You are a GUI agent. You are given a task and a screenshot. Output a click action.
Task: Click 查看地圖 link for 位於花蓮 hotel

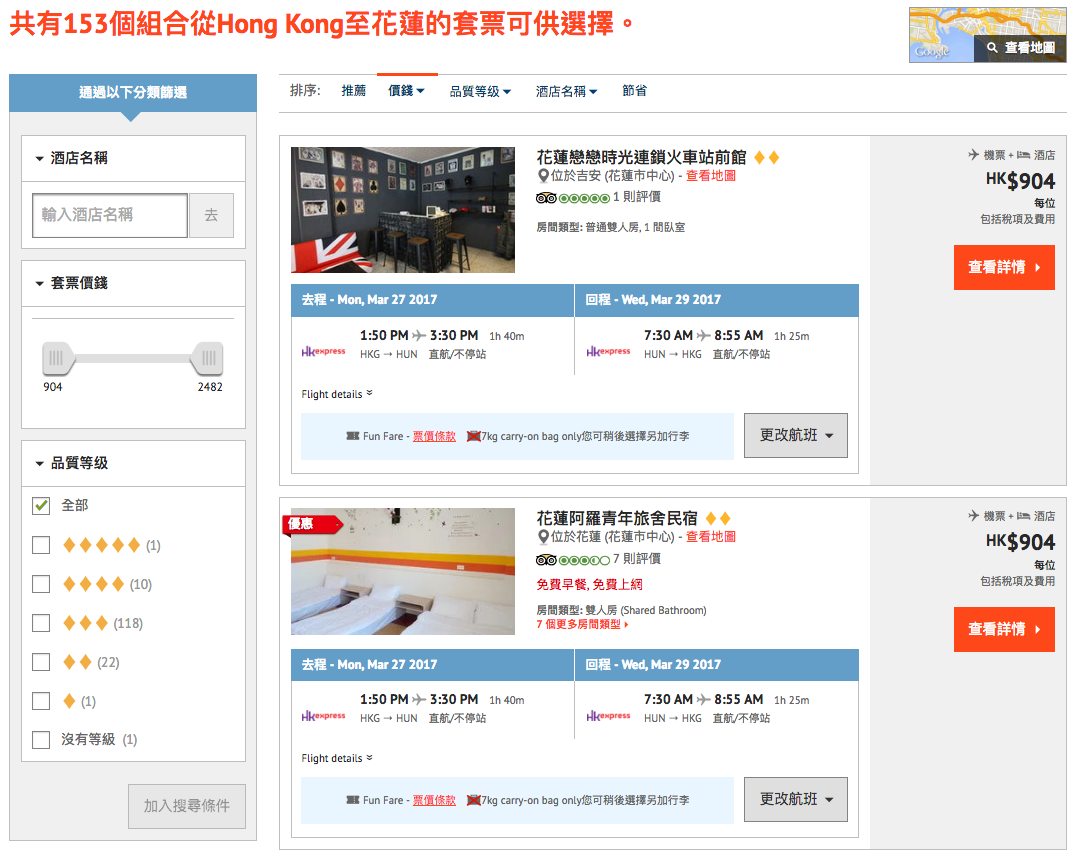click(x=711, y=537)
